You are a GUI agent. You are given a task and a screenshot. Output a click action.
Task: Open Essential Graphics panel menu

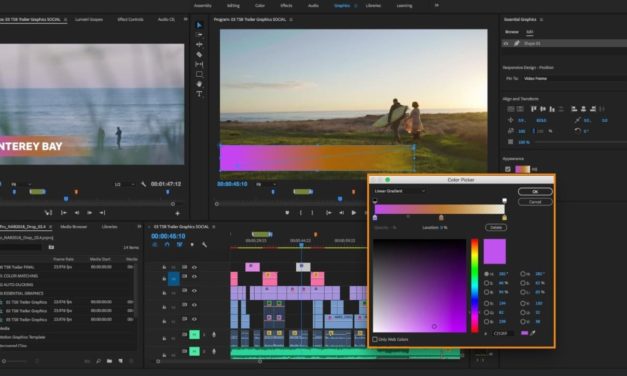[x=541, y=20]
